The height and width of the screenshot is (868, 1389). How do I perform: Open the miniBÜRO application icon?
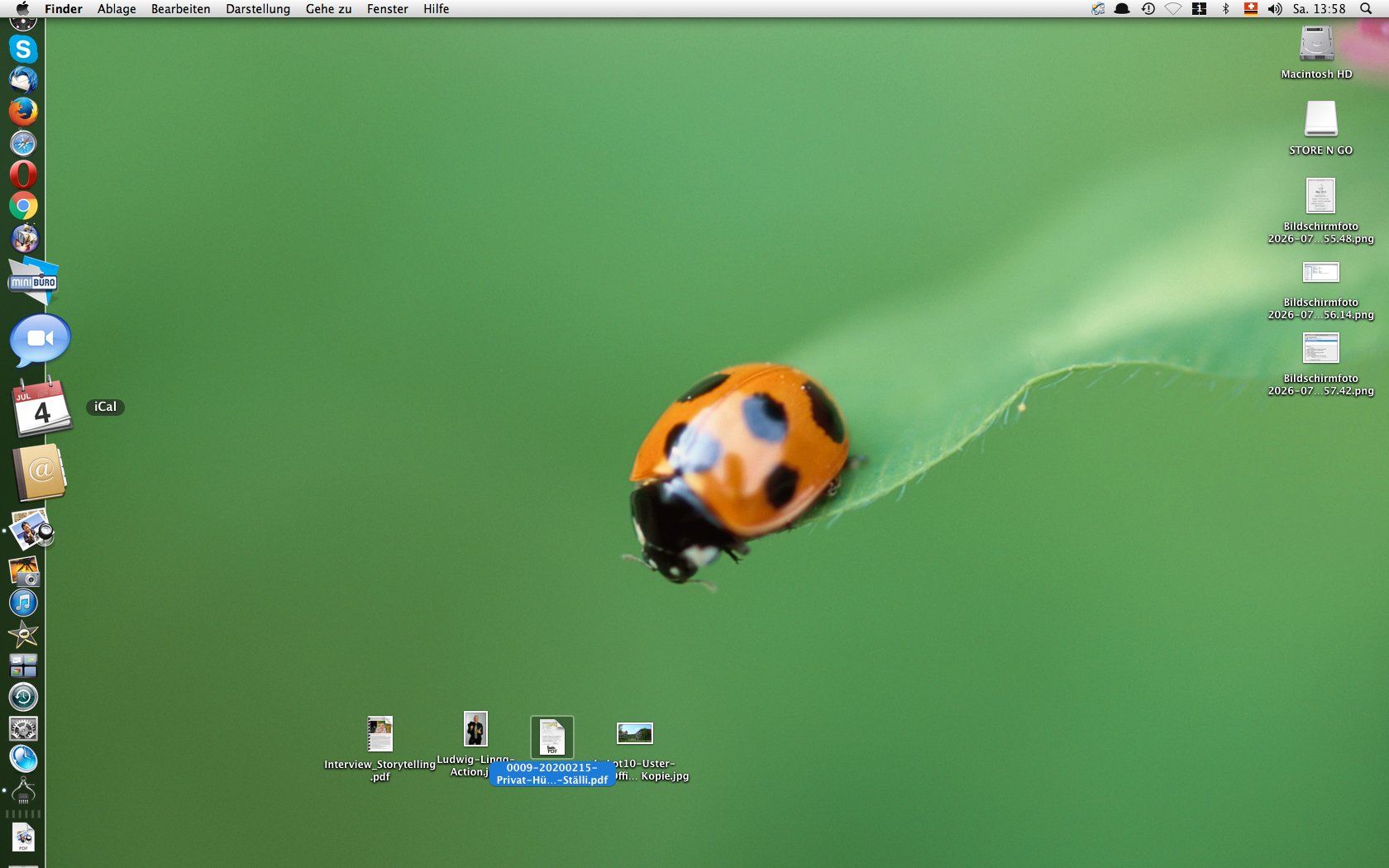tap(33, 280)
